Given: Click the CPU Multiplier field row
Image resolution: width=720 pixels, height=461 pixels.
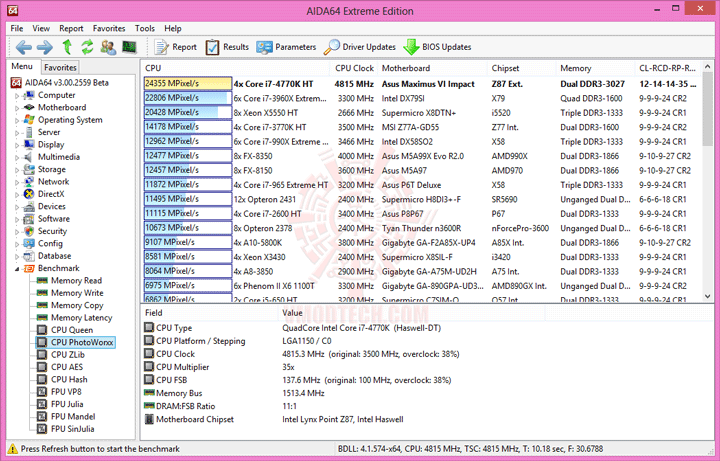Looking at the screenshot, I should 427,367.
